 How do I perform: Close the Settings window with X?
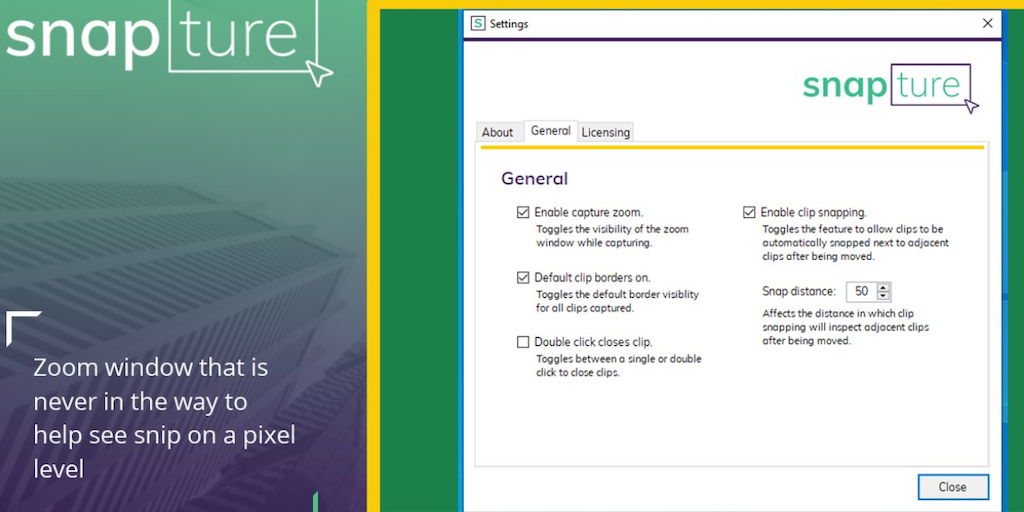click(x=987, y=24)
